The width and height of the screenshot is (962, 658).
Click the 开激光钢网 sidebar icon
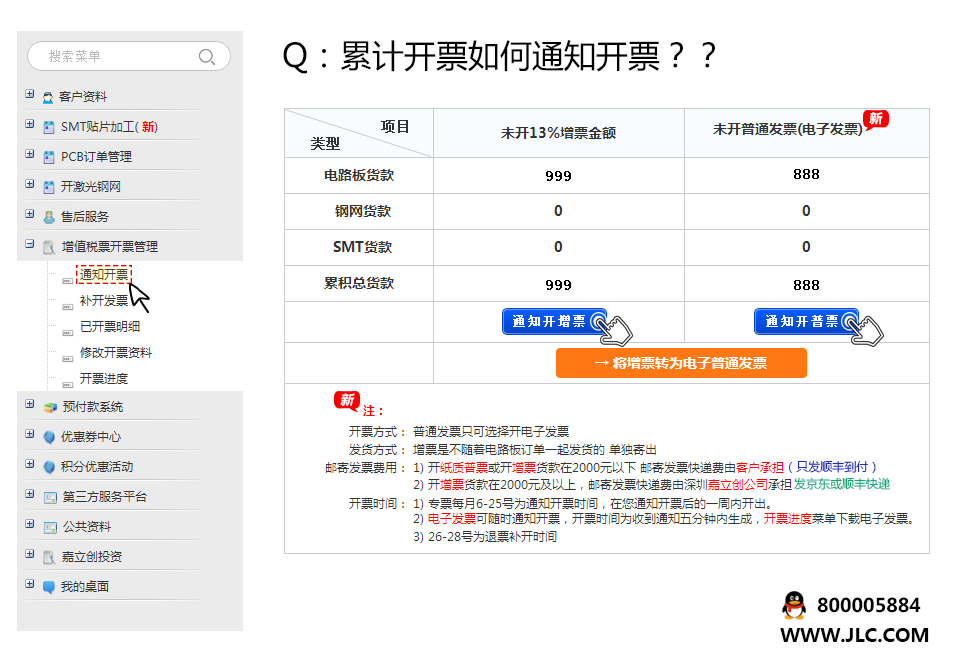[x=47, y=185]
